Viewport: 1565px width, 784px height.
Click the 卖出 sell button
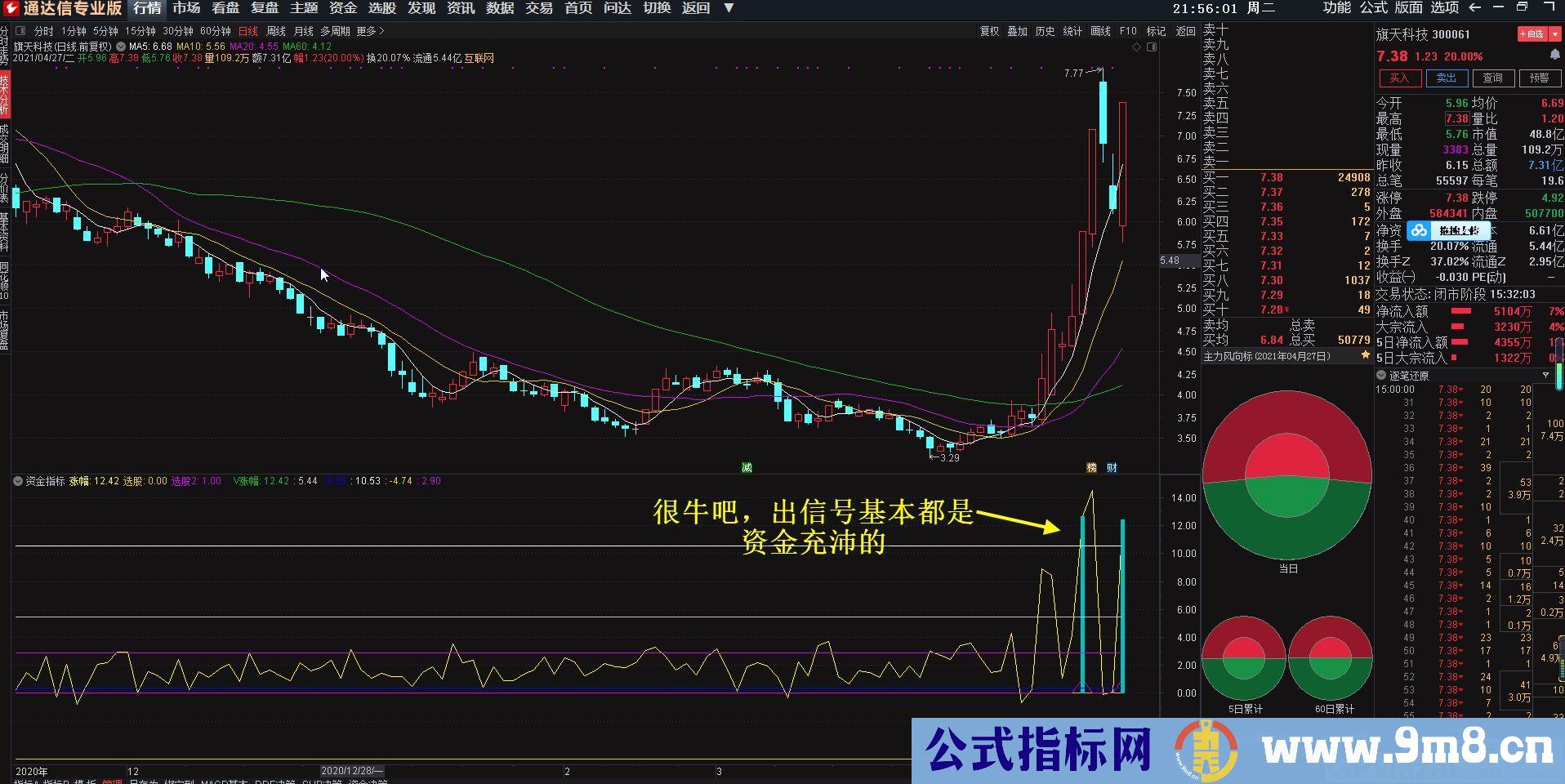point(1446,78)
